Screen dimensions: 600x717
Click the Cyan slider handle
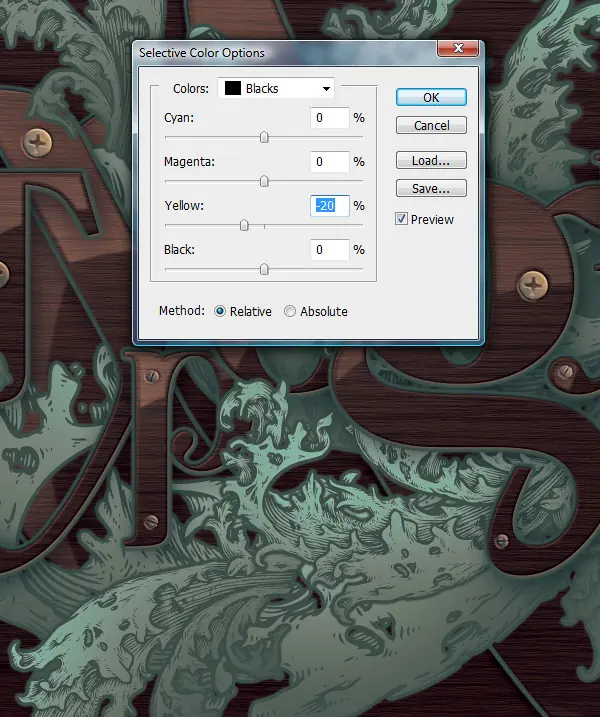tap(264, 137)
